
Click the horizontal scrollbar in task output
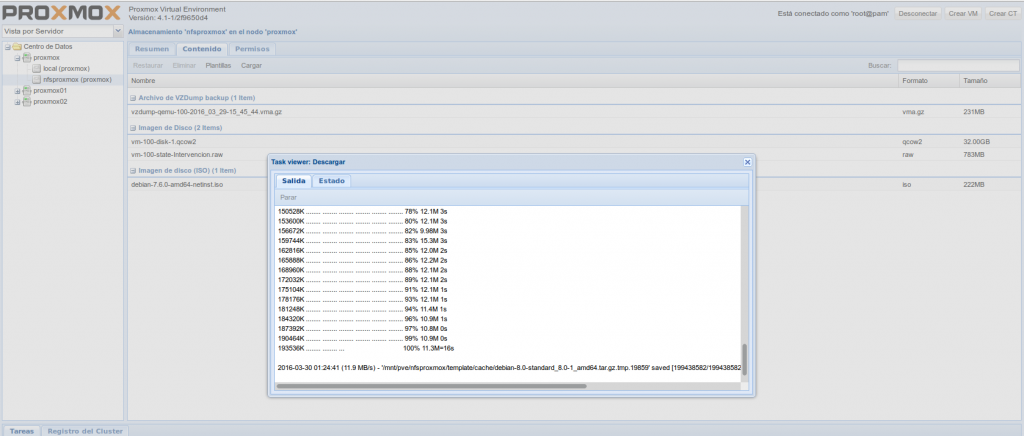coord(500,385)
